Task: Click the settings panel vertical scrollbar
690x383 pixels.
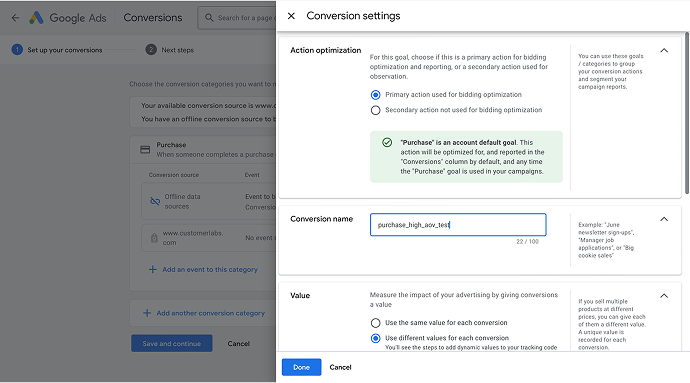Action: tap(686, 113)
